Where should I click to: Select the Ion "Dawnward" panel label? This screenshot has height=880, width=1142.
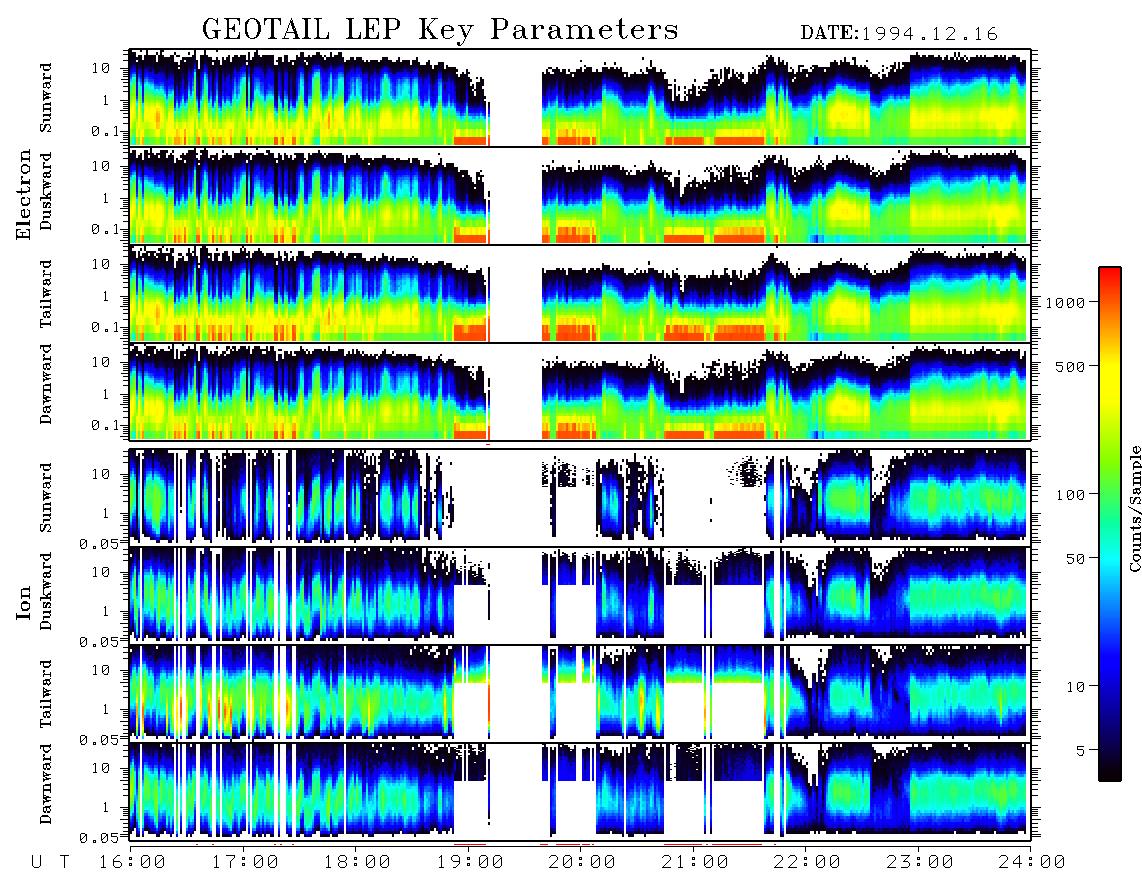46,784
